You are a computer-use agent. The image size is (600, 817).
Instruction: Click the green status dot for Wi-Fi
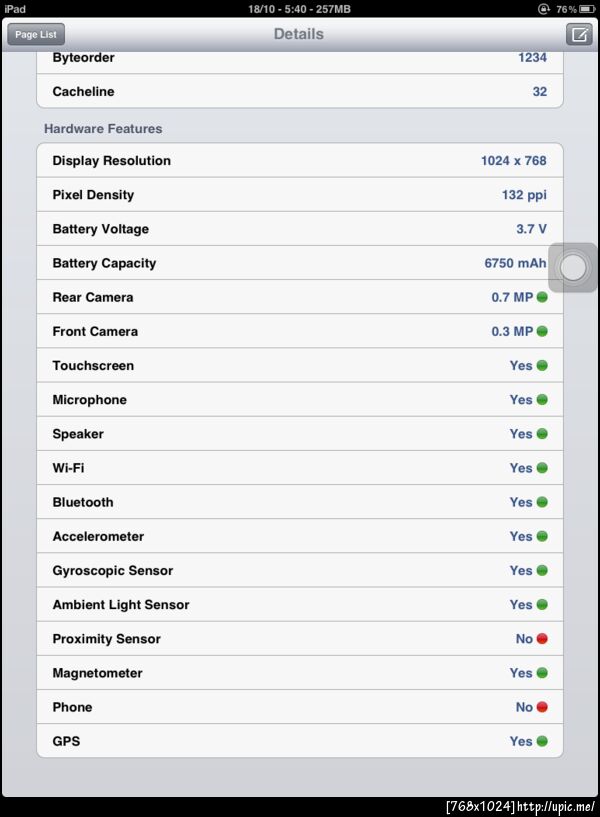click(x=542, y=468)
